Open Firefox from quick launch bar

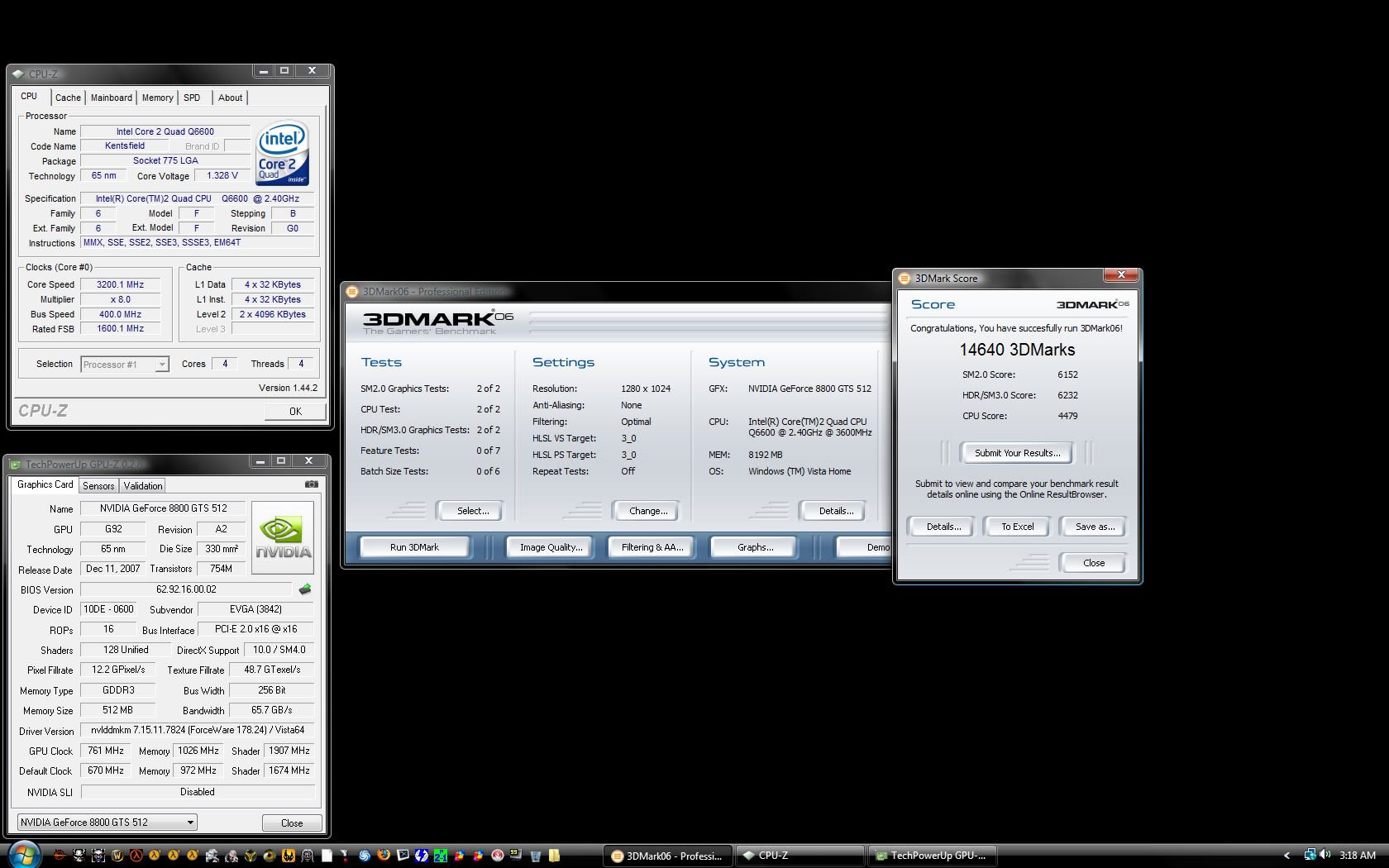(x=383, y=856)
